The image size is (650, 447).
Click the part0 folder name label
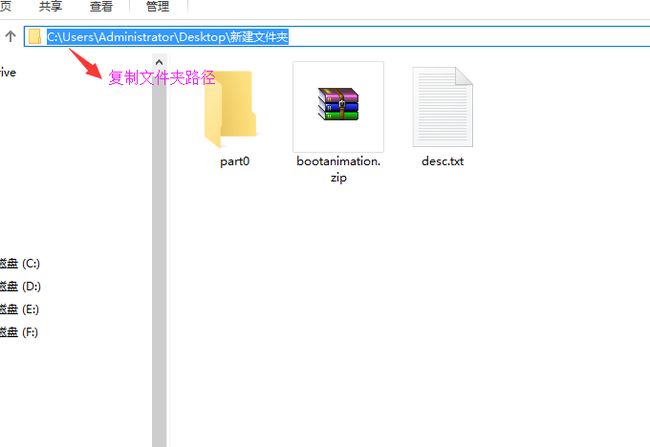pyautogui.click(x=234, y=161)
